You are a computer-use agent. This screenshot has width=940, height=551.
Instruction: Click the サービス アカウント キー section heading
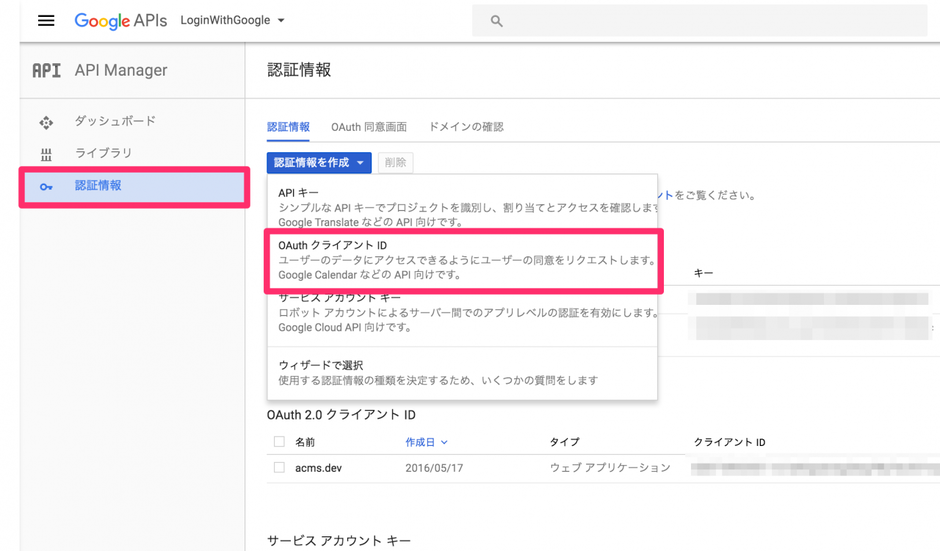pyautogui.click(x=339, y=541)
